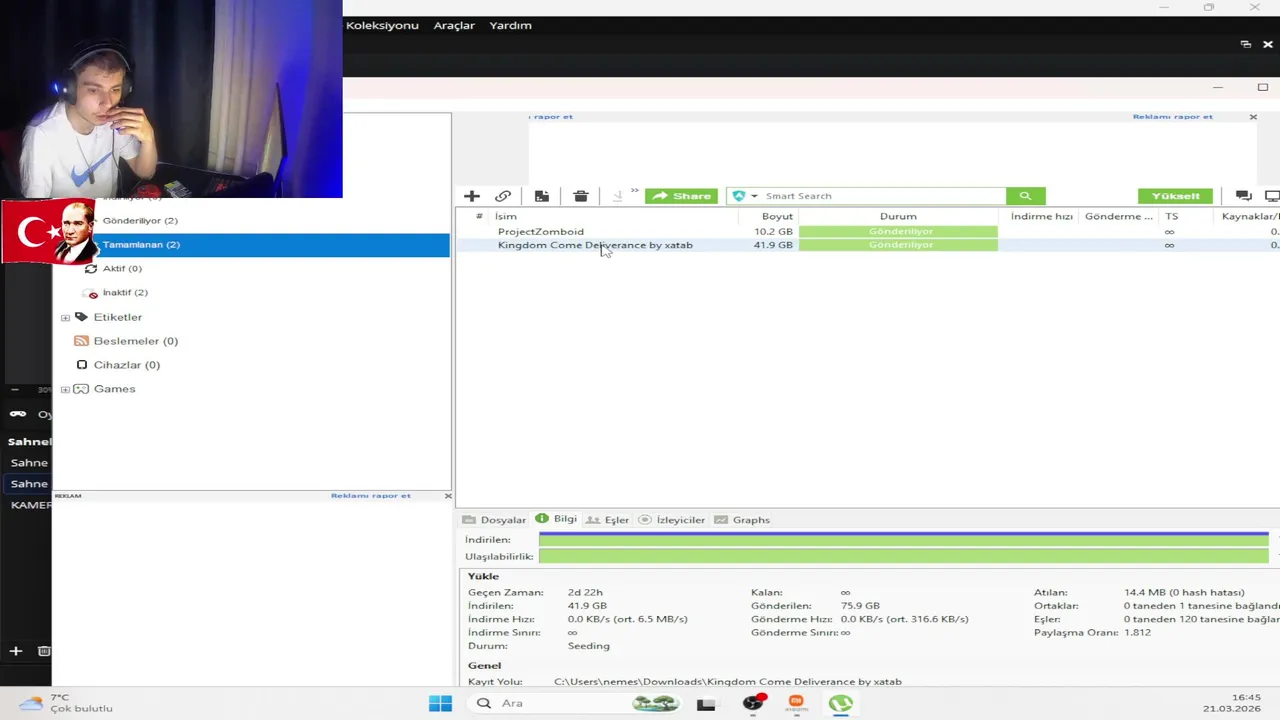This screenshot has width=1280, height=720.
Task: Open the Windows Start menu
Action: click(440, 703)
